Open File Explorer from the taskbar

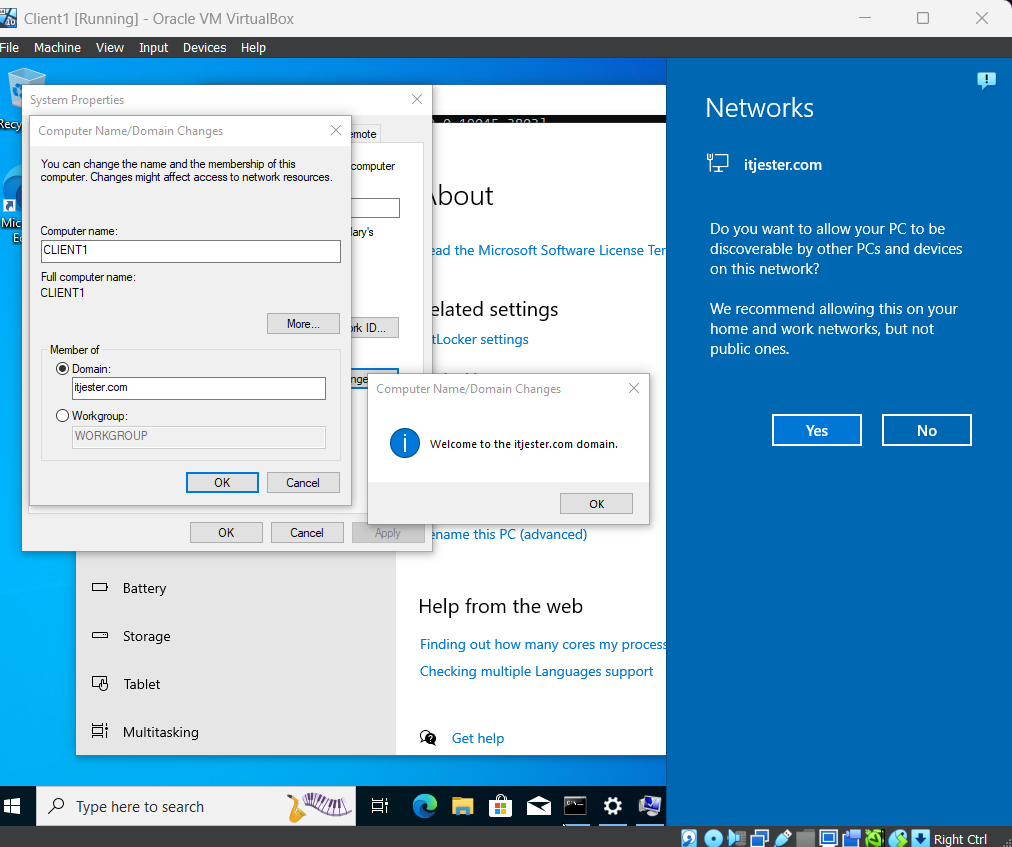(462, 806)
